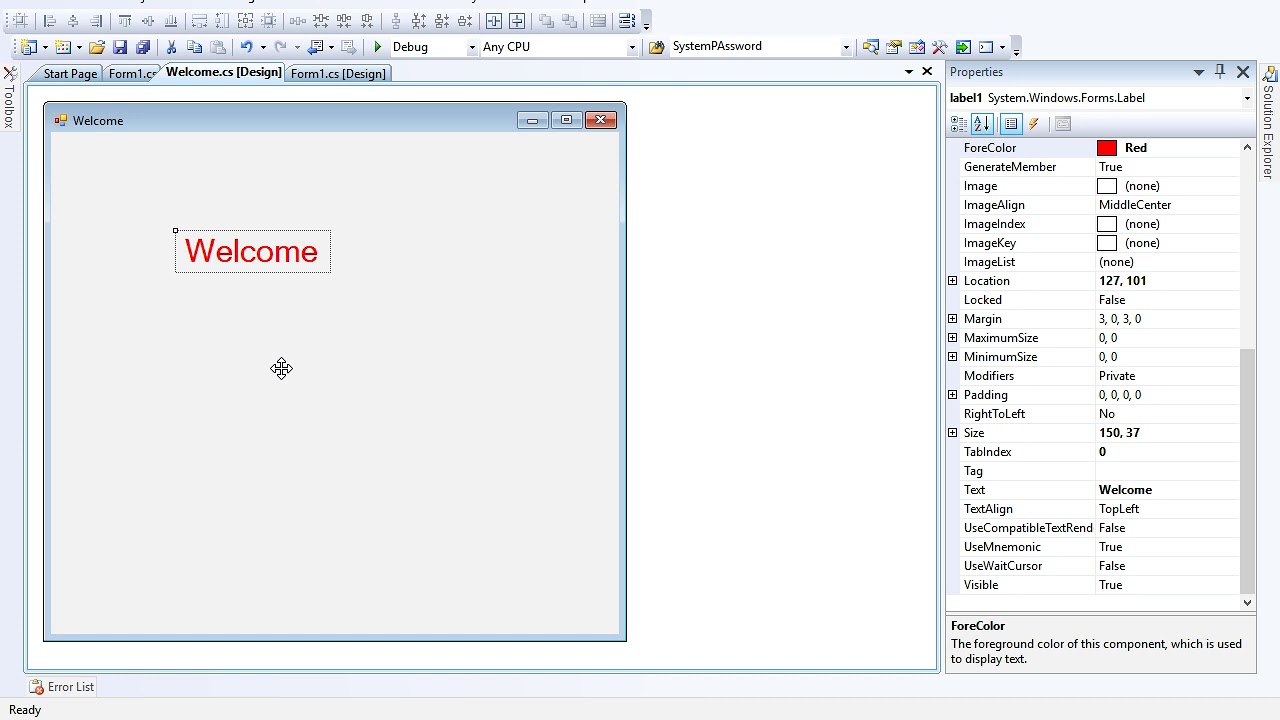
Task: Toggle the Properties list view button
Action: click(1010, 124)
